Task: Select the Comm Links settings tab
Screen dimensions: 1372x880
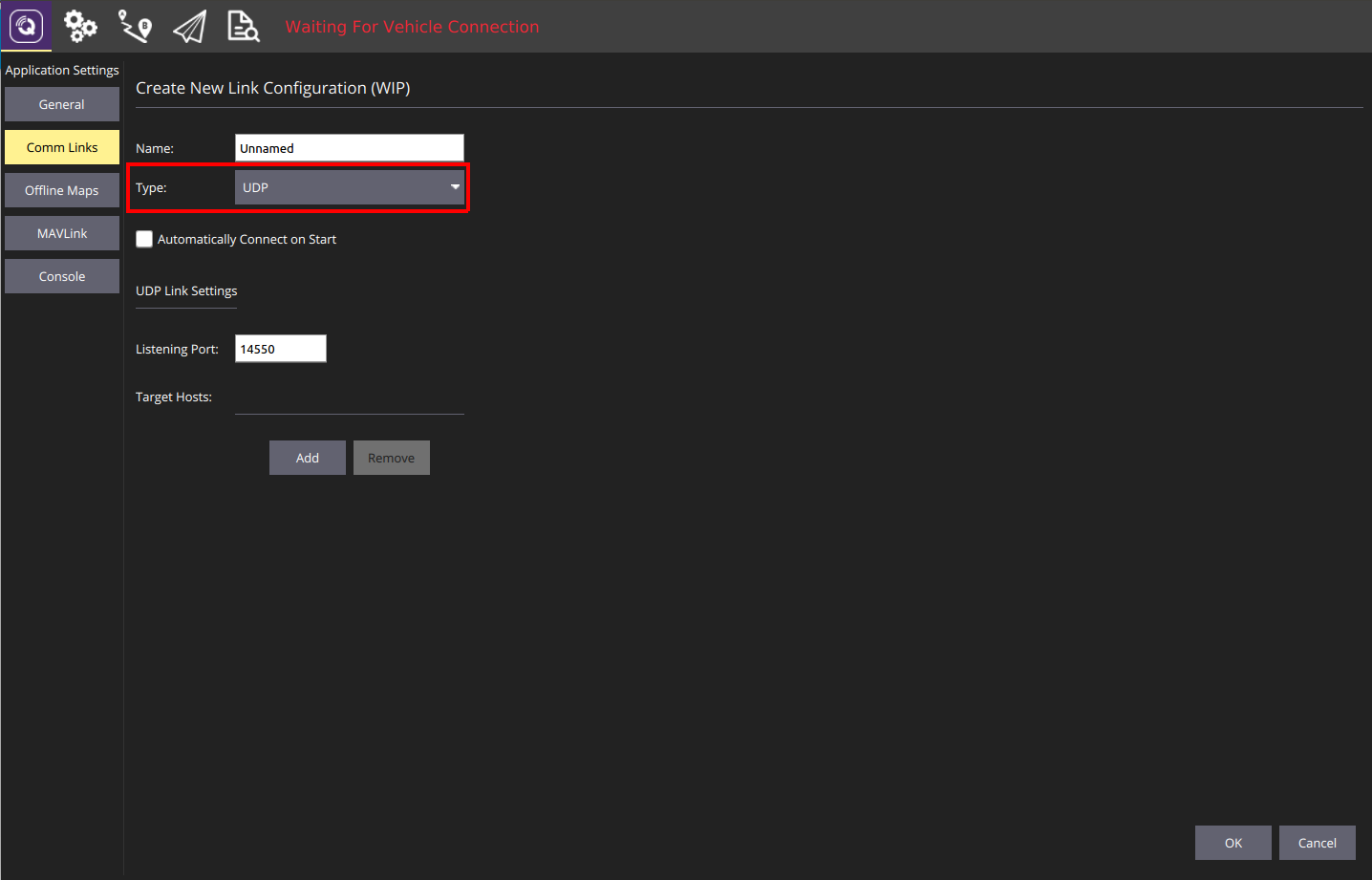Action: 62,147
